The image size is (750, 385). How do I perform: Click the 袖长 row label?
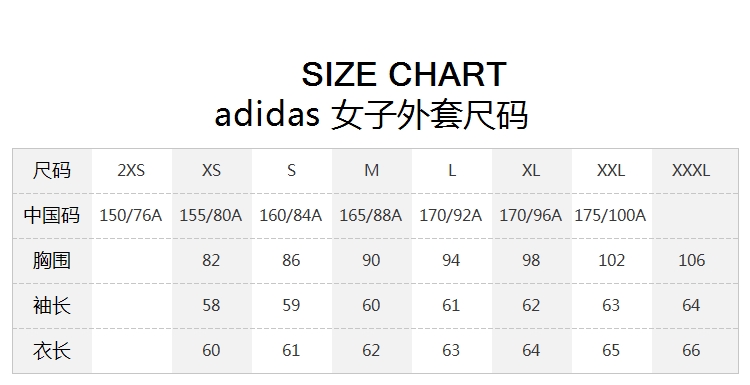52,305
